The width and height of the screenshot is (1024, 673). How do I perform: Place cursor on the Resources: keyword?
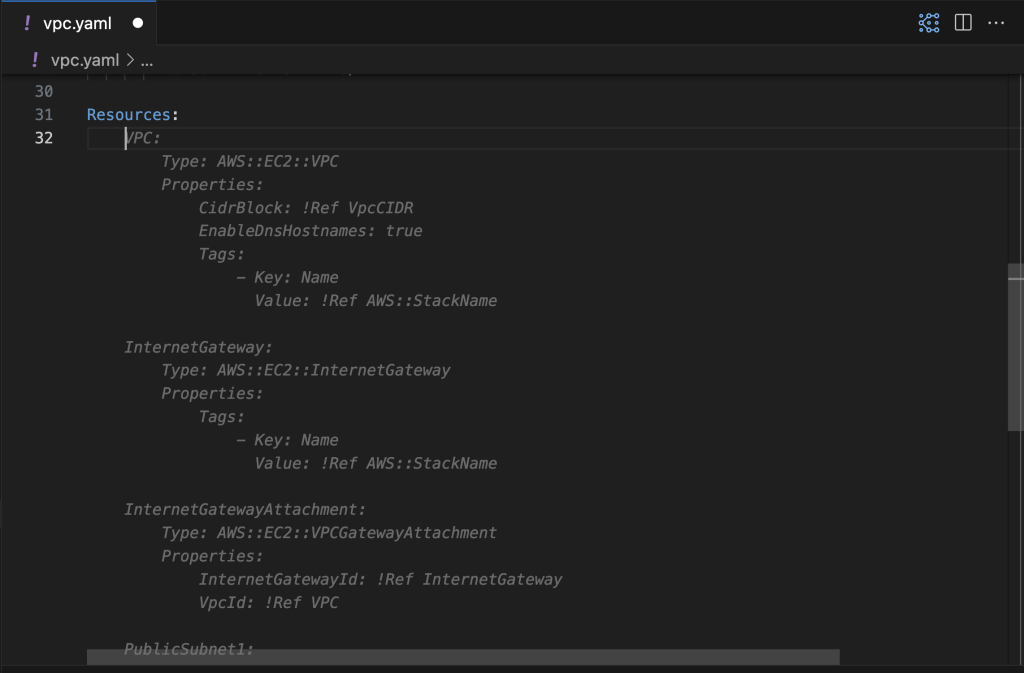coord(133,115)
